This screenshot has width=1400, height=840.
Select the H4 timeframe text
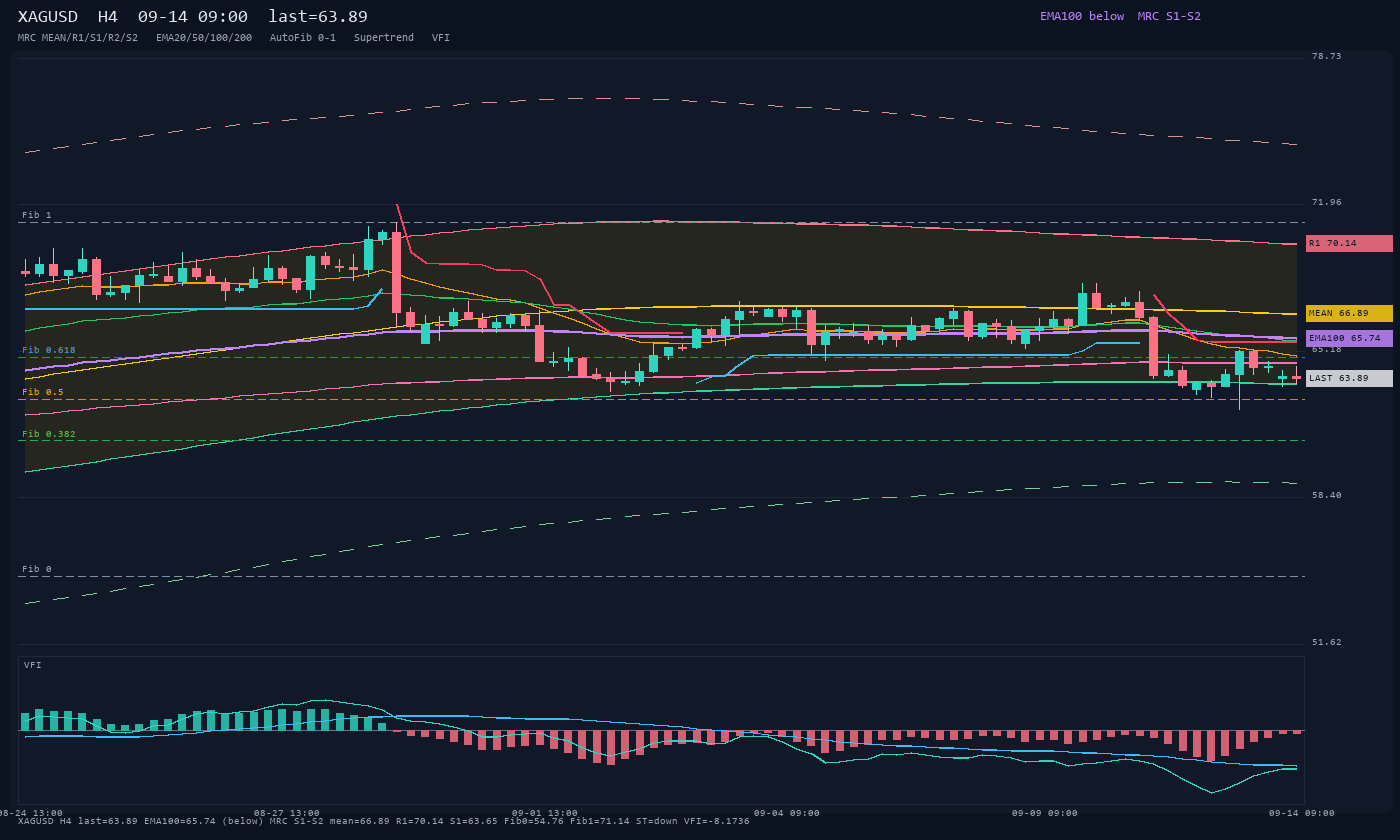[x=108, y=17]
